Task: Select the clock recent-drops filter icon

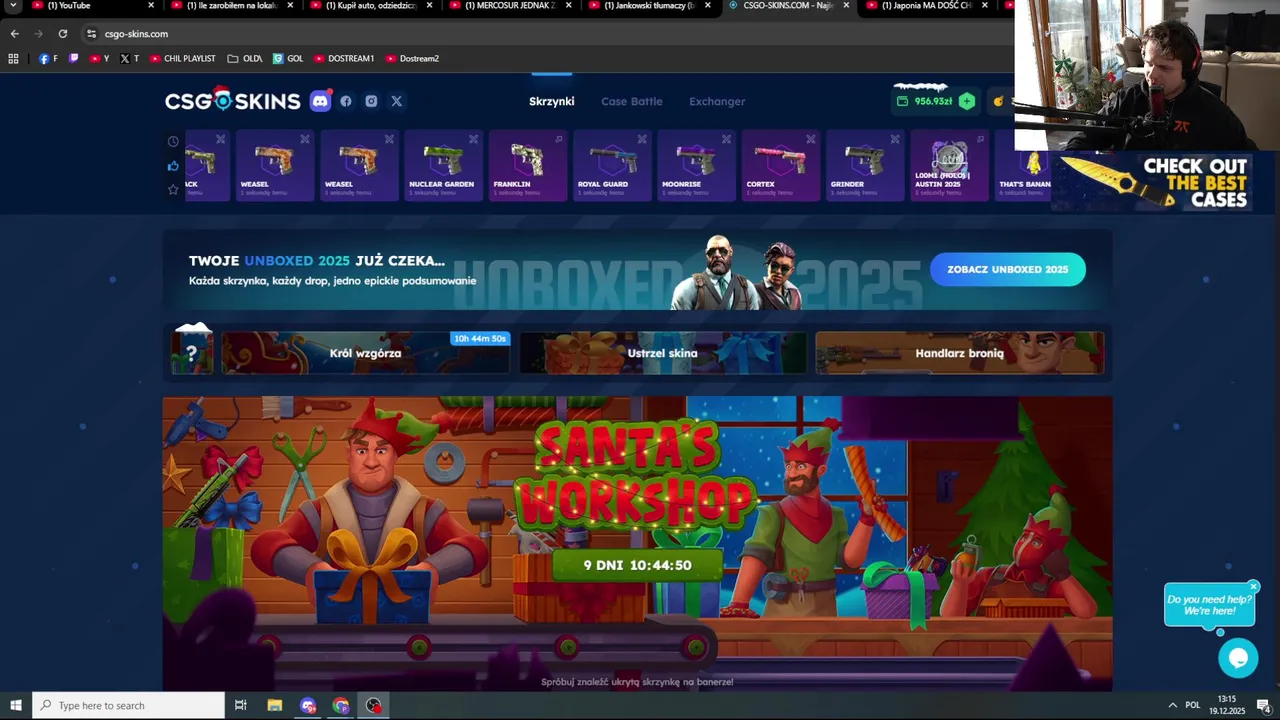Action: tap(173, 141)
